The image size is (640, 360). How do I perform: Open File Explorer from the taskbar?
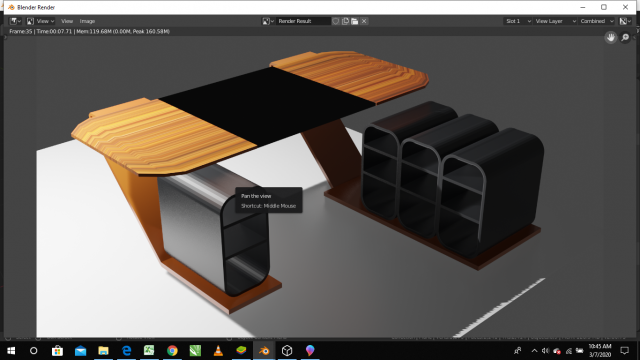tap(103, 351)
